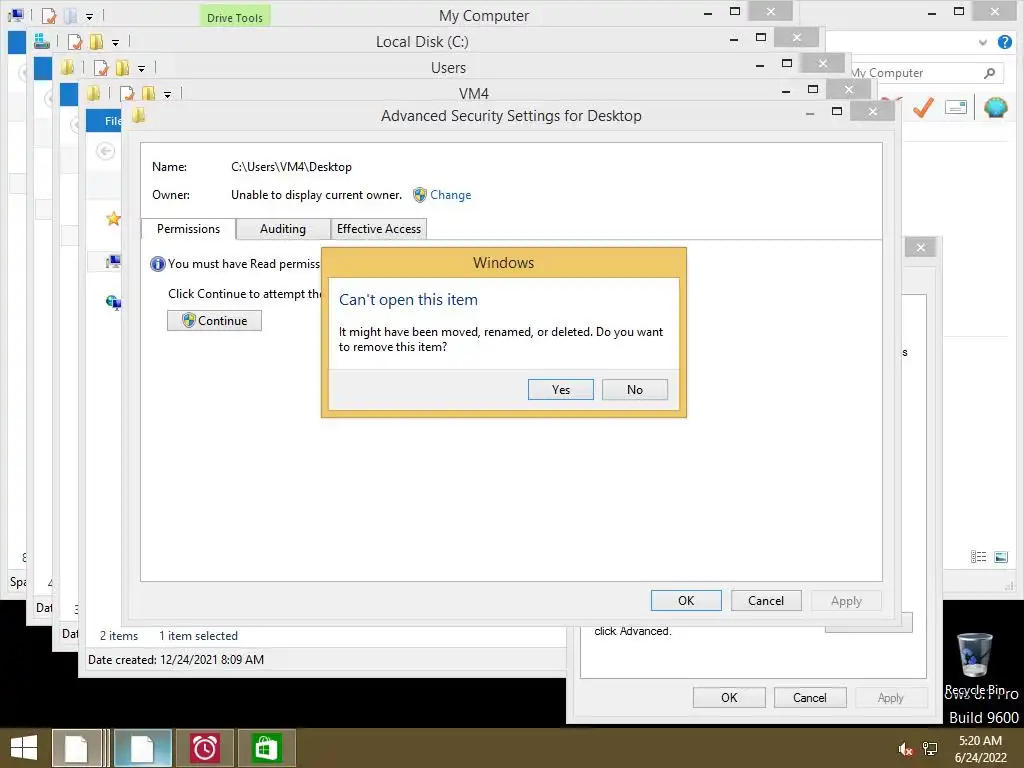Screen dimensions: 1024x768
Task: Click Yes in the Can't open this item dialog
Action: point(560,389)
